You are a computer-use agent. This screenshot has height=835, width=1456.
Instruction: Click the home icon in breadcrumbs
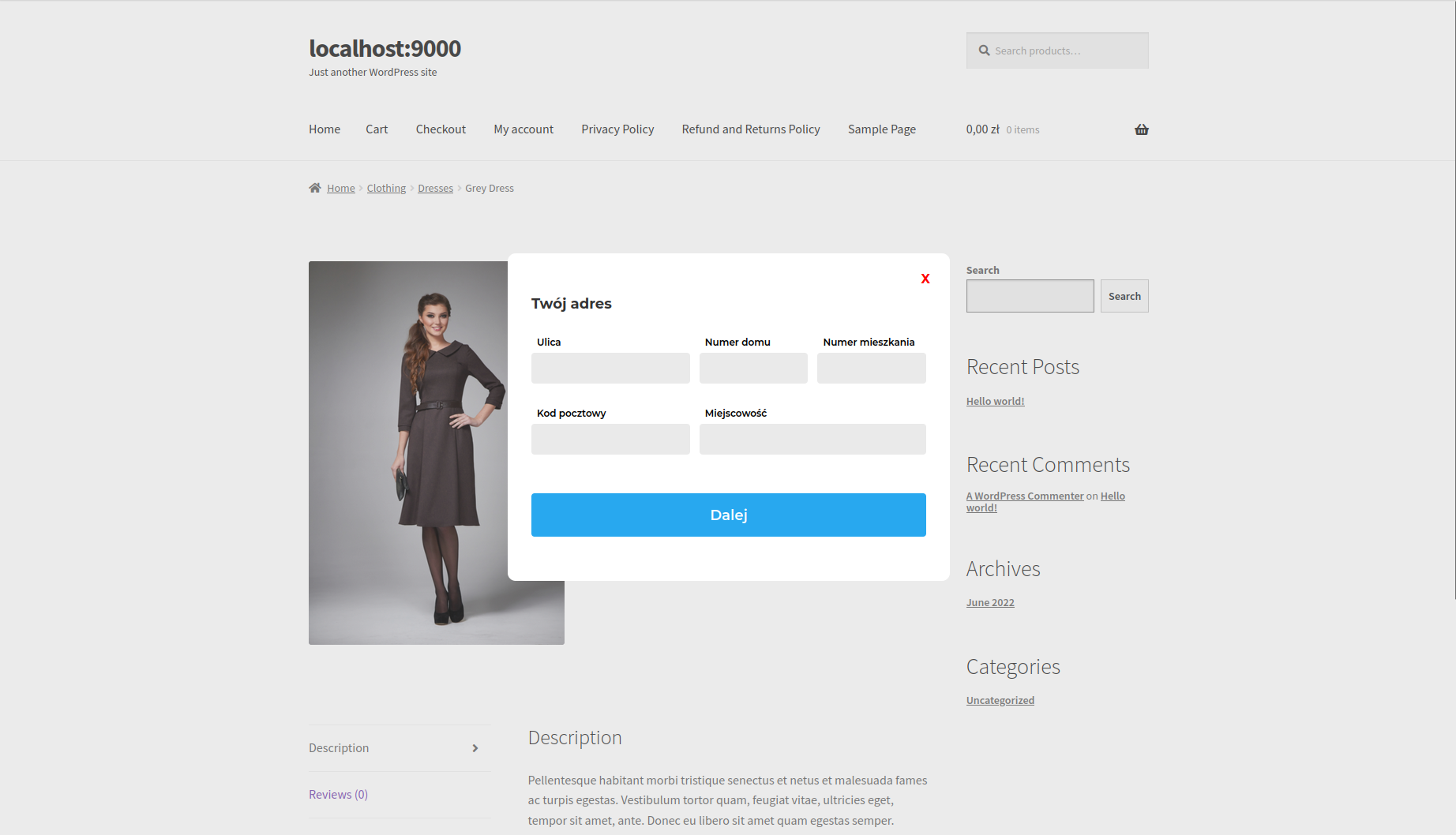click(315, 188)
